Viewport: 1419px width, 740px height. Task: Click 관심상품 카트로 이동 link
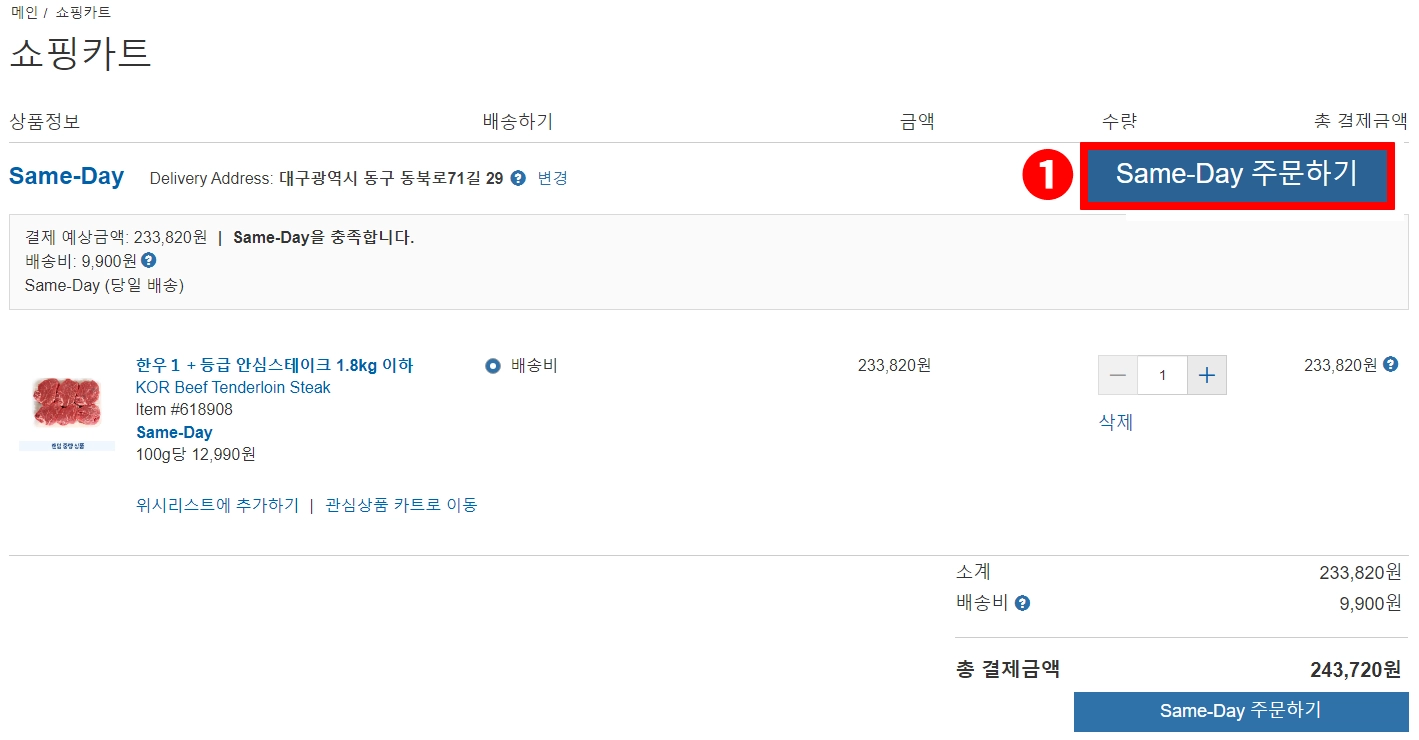[x=401, y=505]
